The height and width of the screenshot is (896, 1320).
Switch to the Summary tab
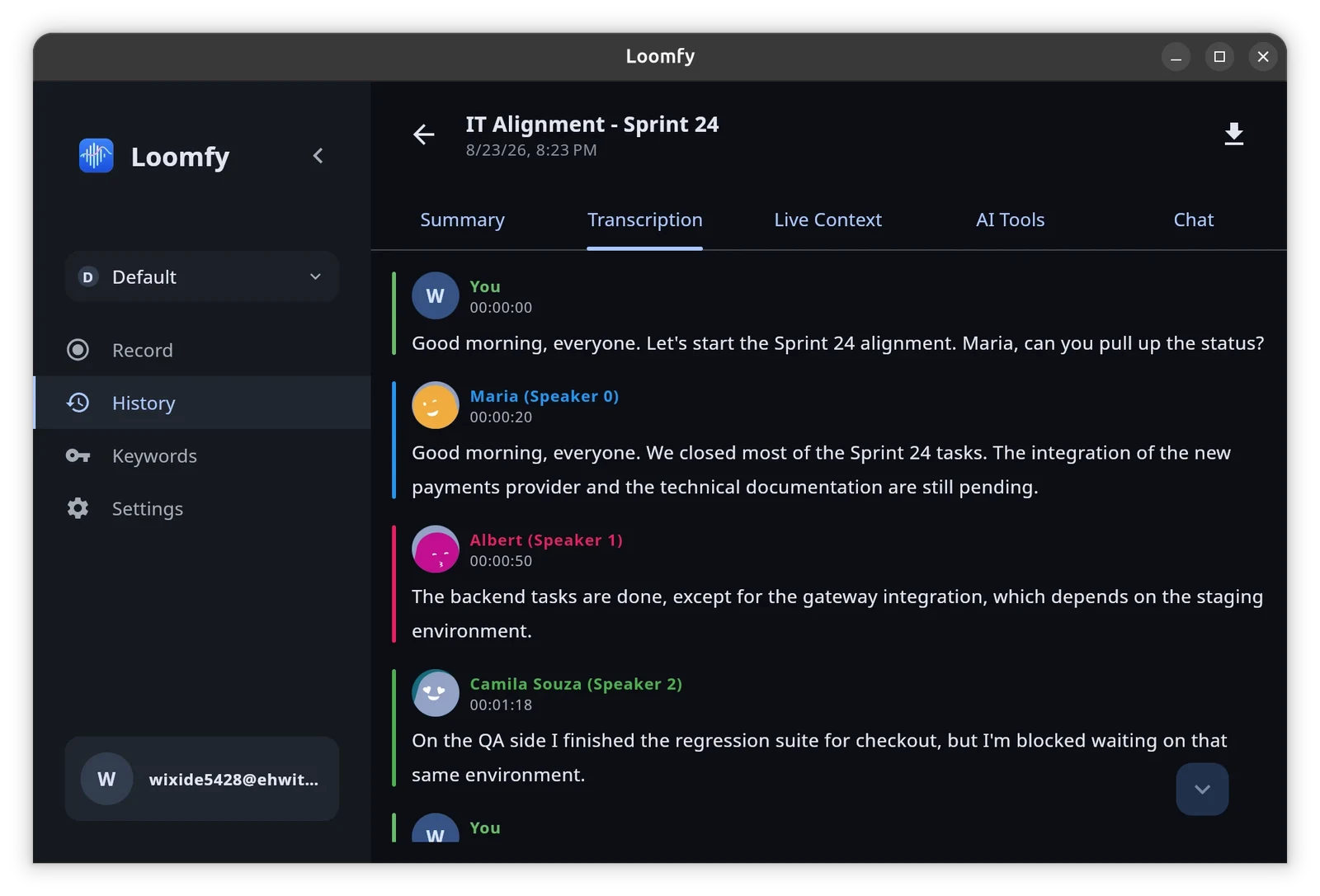(462, 220)
